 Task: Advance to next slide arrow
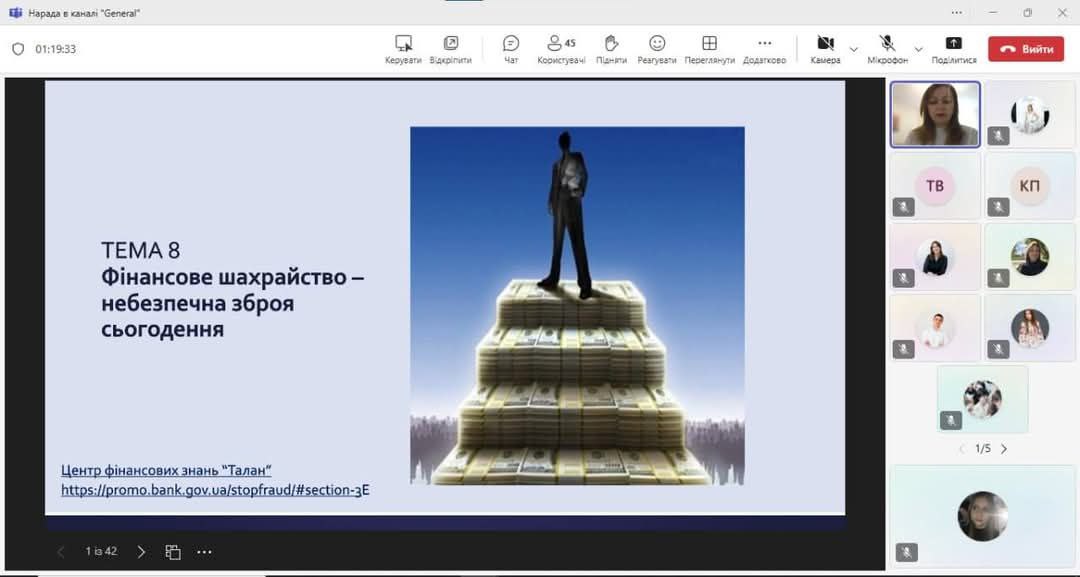pos(141,552)
